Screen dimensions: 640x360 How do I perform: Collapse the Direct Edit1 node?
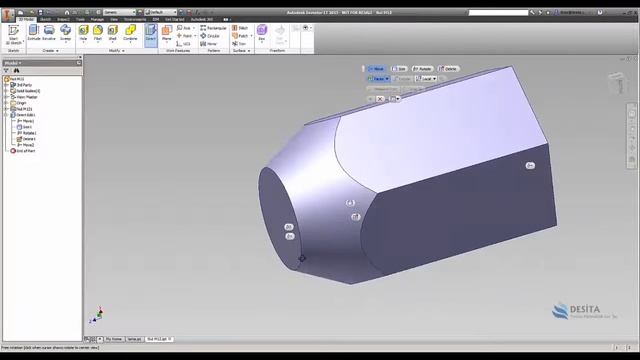(x=6, y=115)
